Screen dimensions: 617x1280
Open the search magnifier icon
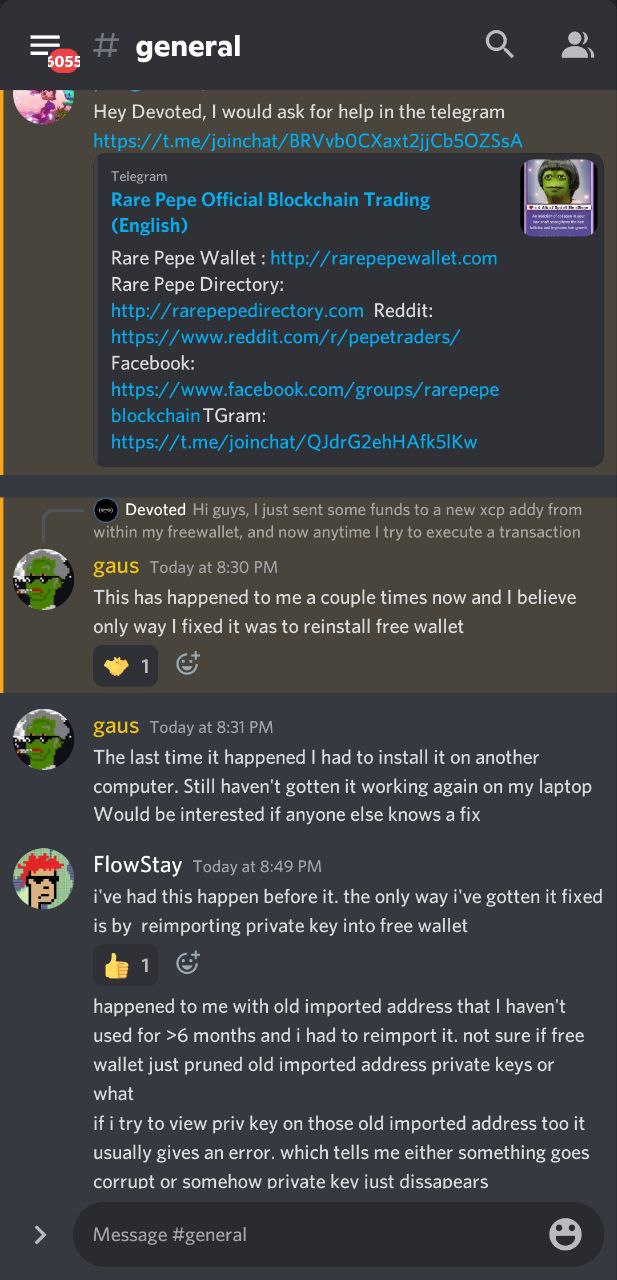(x=499, y=44)
